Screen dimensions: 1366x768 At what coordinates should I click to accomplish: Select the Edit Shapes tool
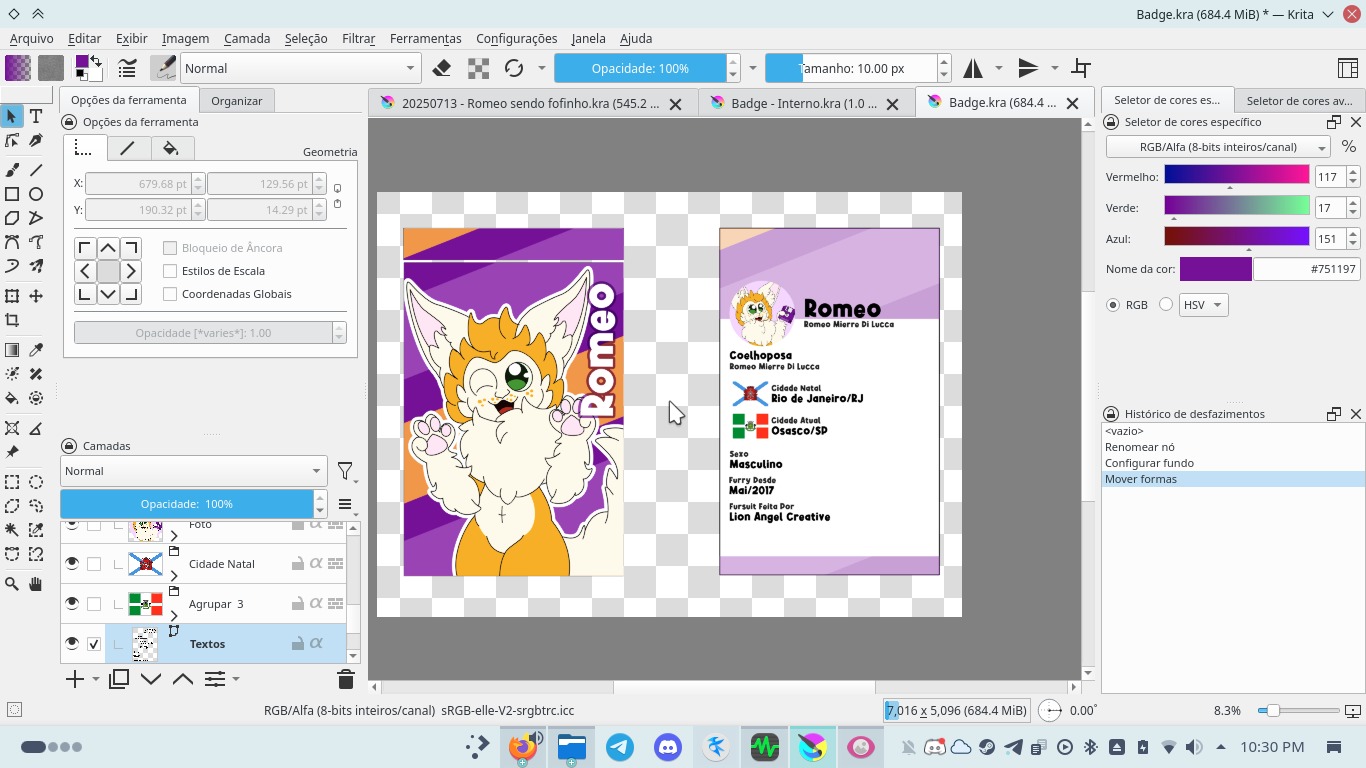tap(12, 140)
